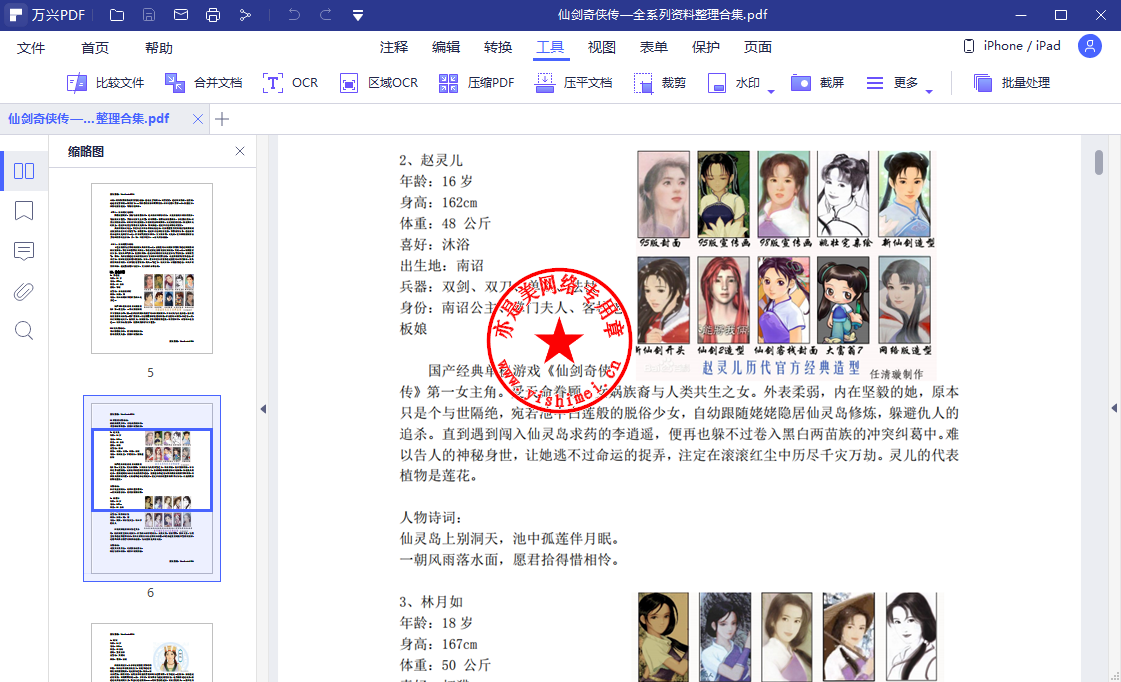The height and width of the screenshot is (682, 1121).
Task: Add a new document tab
Action: (x=222, y=119)
